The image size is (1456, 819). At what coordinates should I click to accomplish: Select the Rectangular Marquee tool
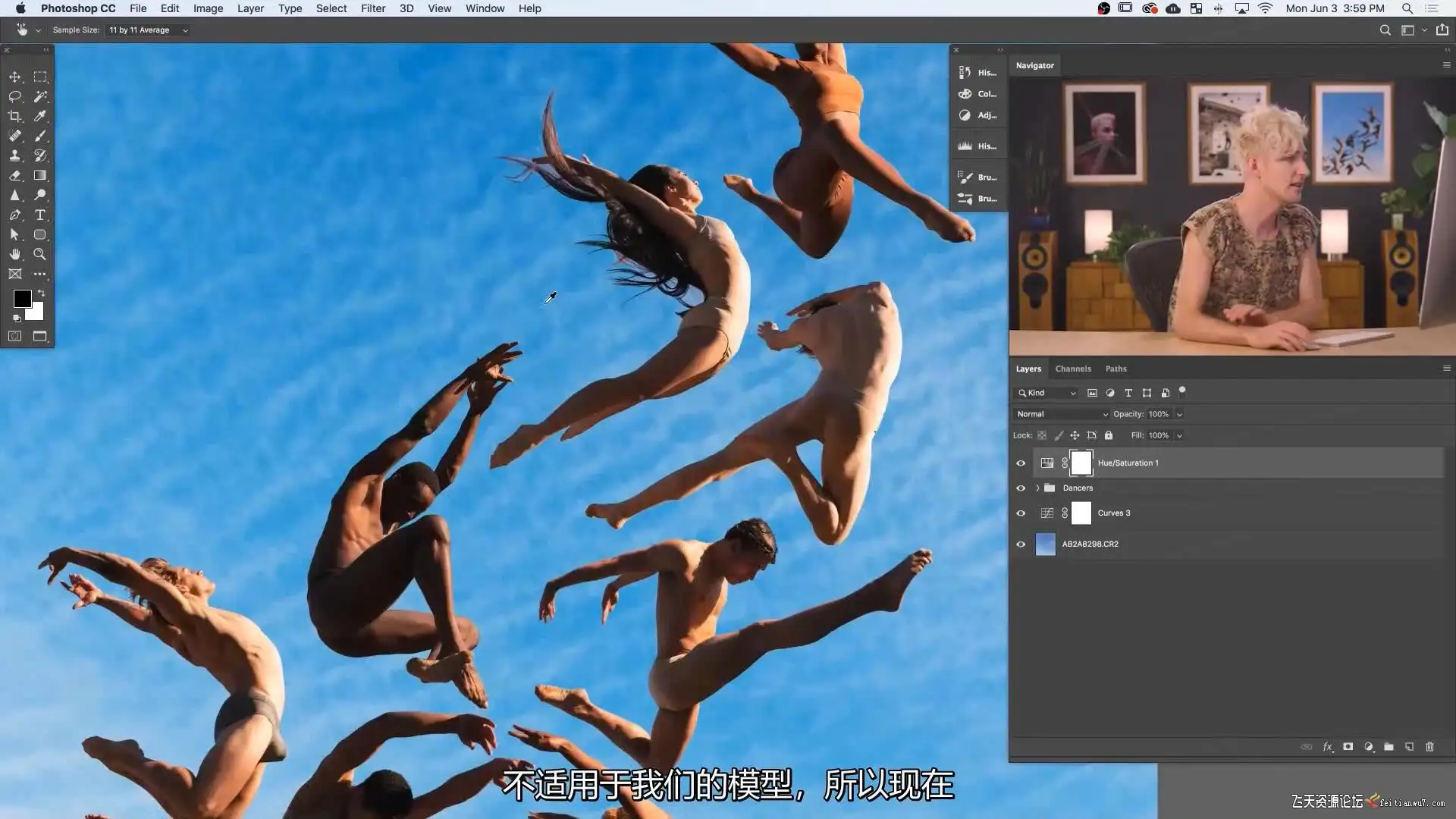[40, 77]
